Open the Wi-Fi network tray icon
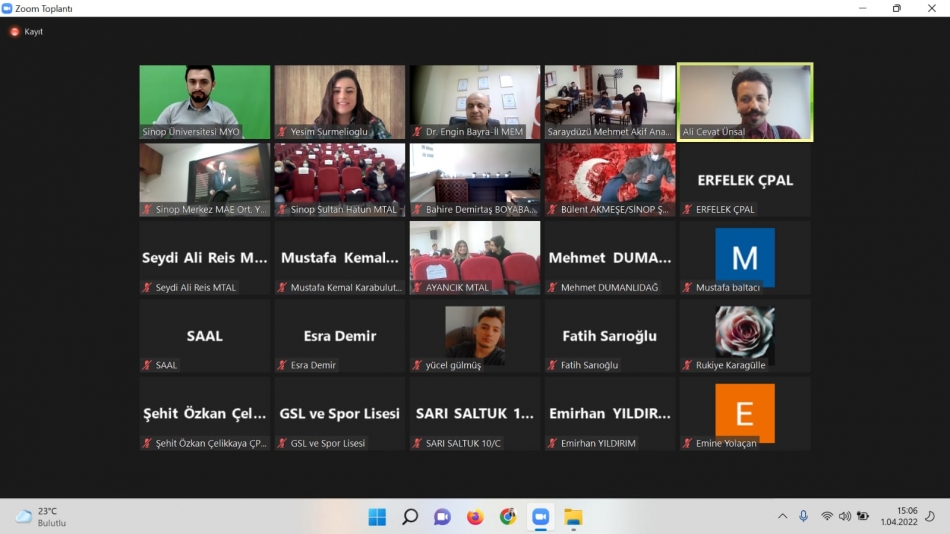 pyautogui.click(x=827, y=516)
